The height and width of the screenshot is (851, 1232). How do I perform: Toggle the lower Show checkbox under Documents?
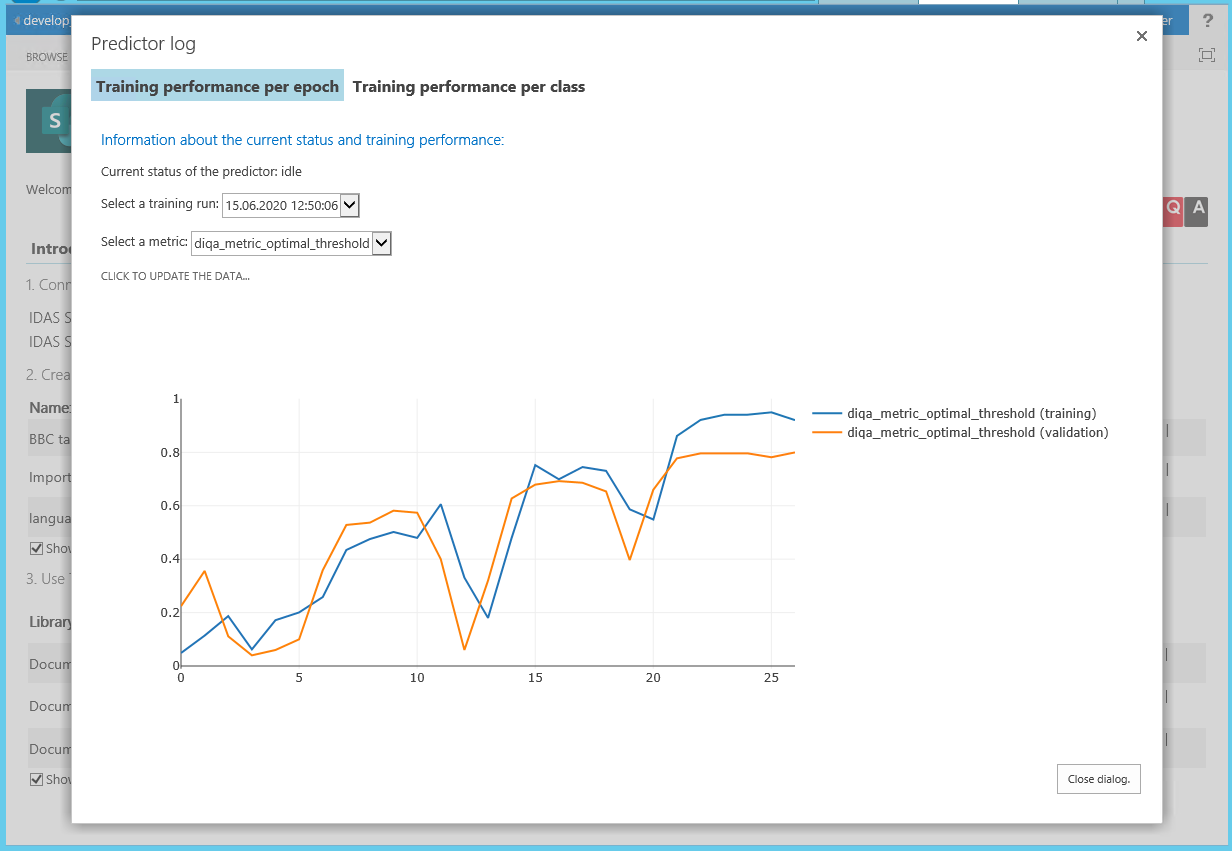pos(37,779)
